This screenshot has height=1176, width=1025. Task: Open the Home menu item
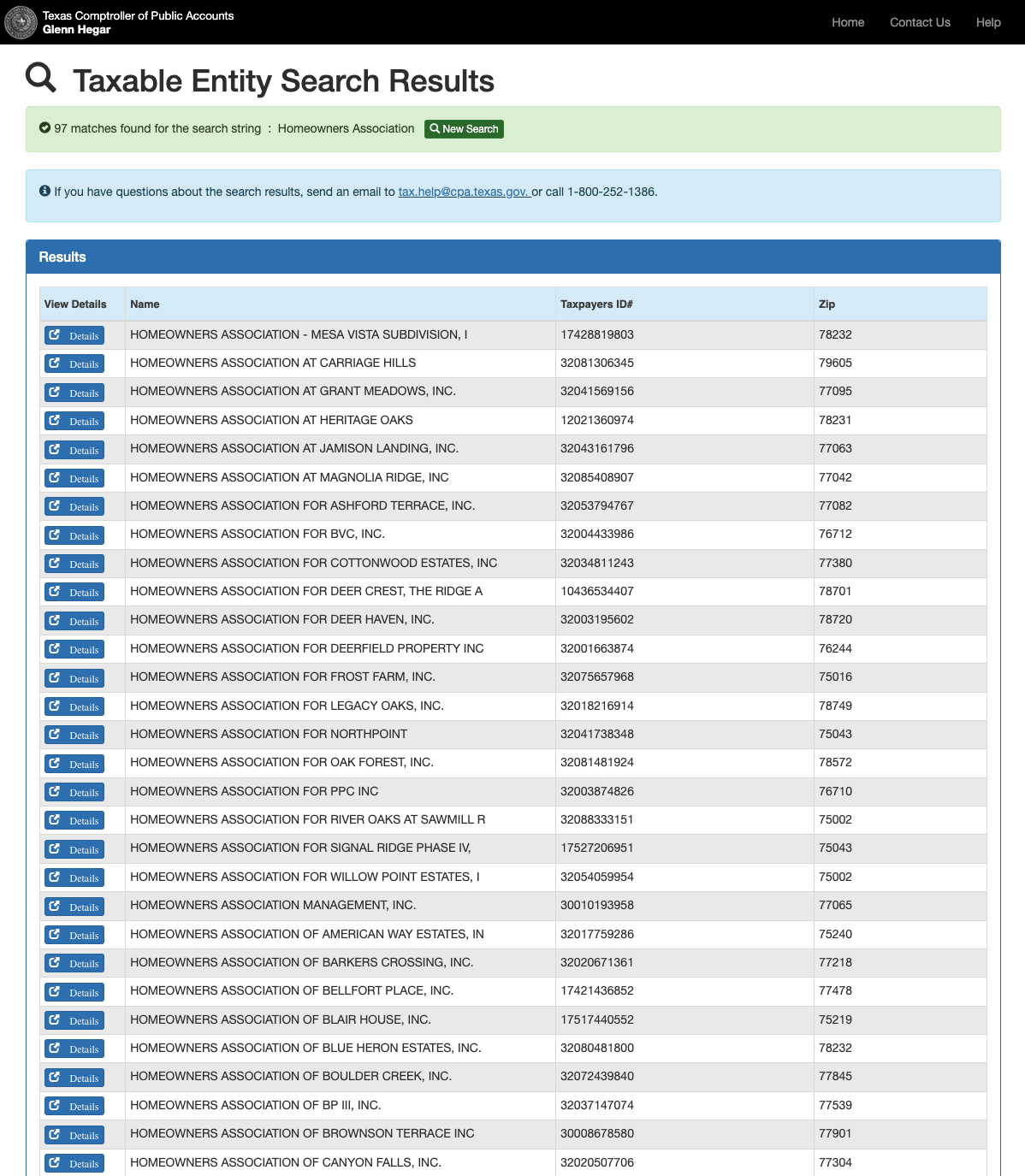(x=847, y=22)
